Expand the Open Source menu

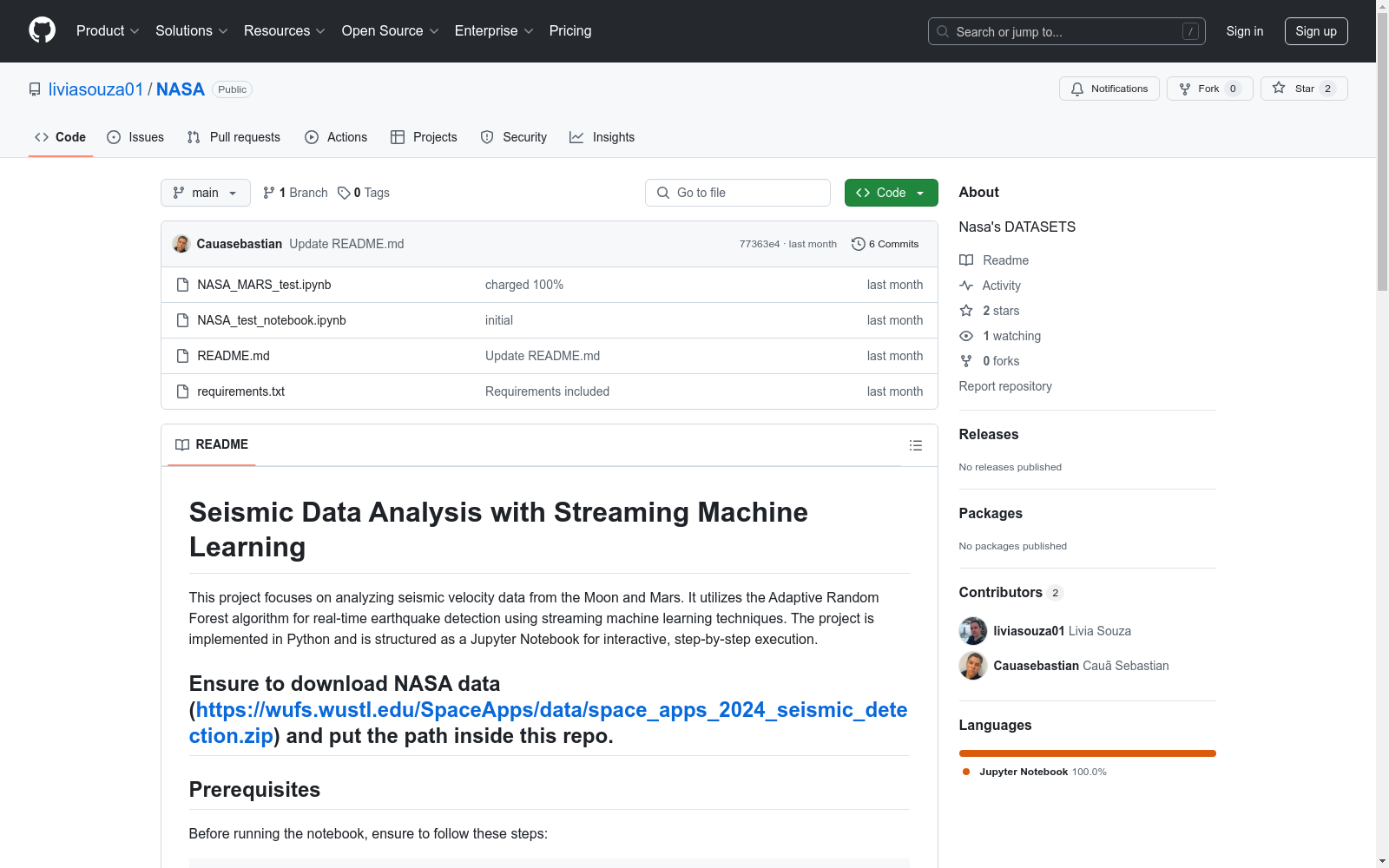click(x=391, y=31)
